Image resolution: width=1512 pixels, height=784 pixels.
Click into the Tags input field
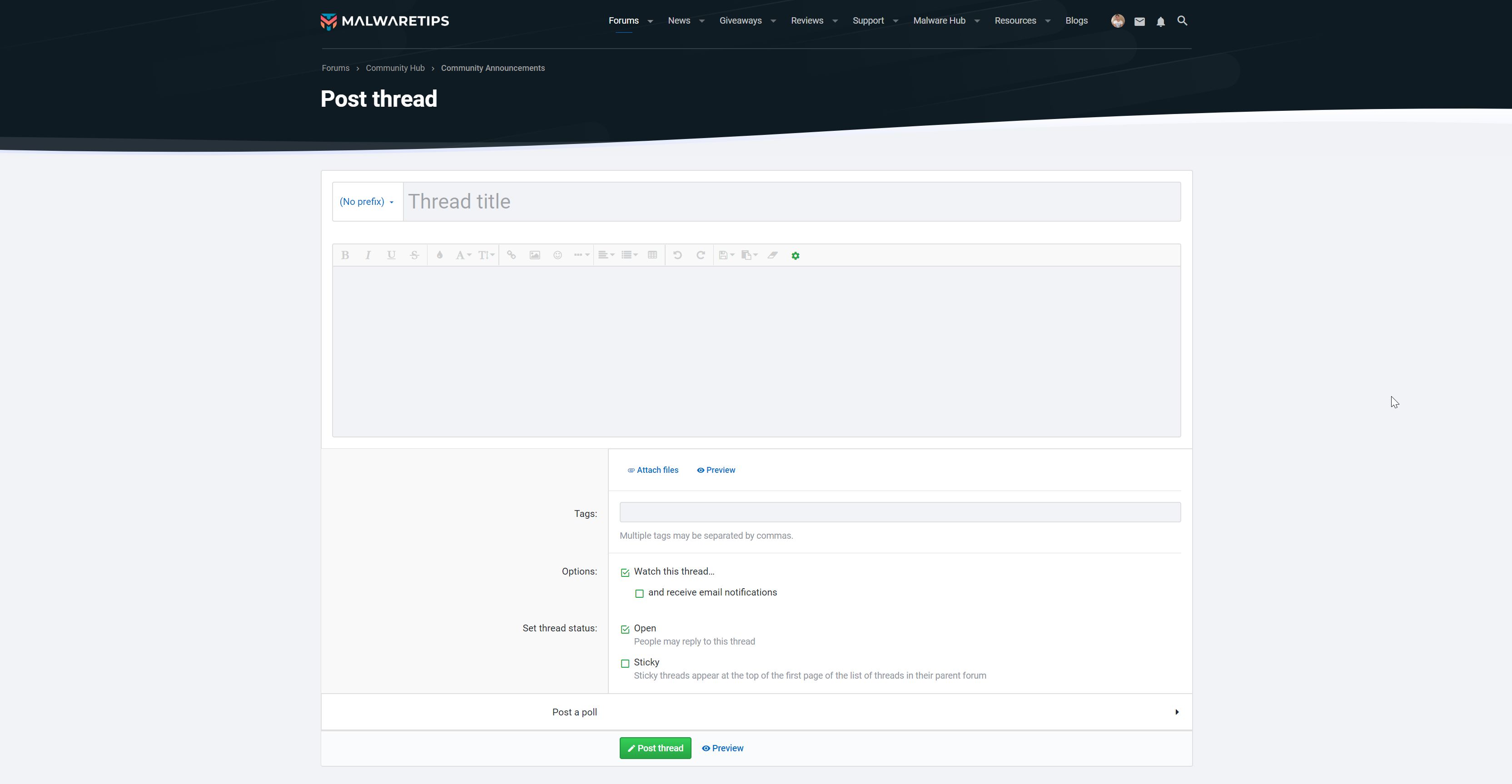[x=899, y=512]
